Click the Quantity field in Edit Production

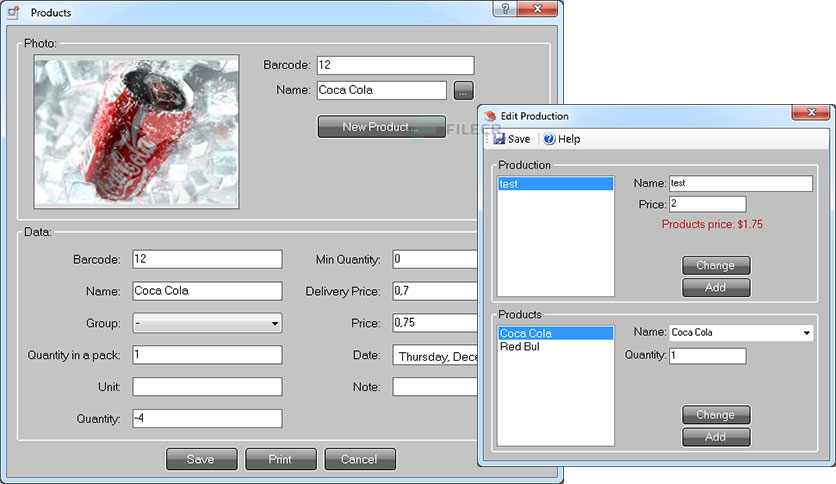[x=708, y=356]
